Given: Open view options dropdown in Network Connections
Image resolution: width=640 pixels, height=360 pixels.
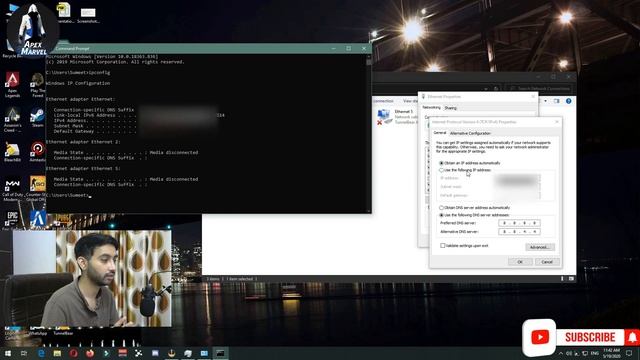Looking at the screenshot, I should coord(545,101).
